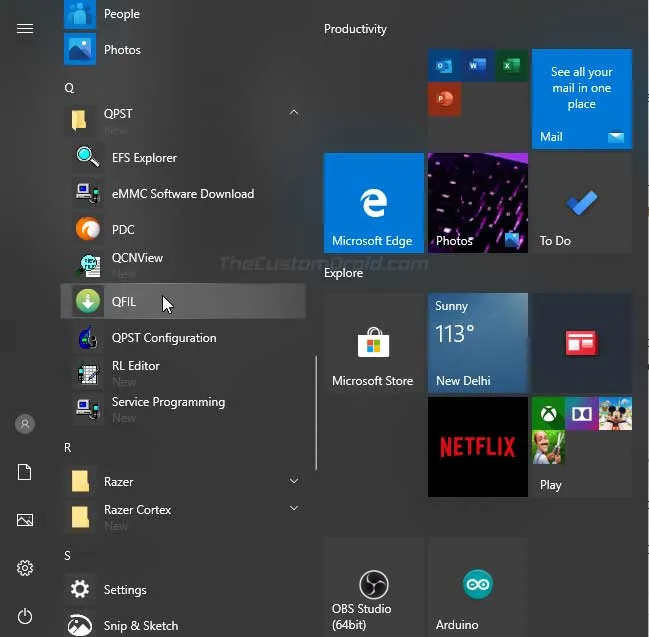The height and width of the screenshot is (637, 649).
Task: Click the QPST Configuration label
Action: pos(164,338)
